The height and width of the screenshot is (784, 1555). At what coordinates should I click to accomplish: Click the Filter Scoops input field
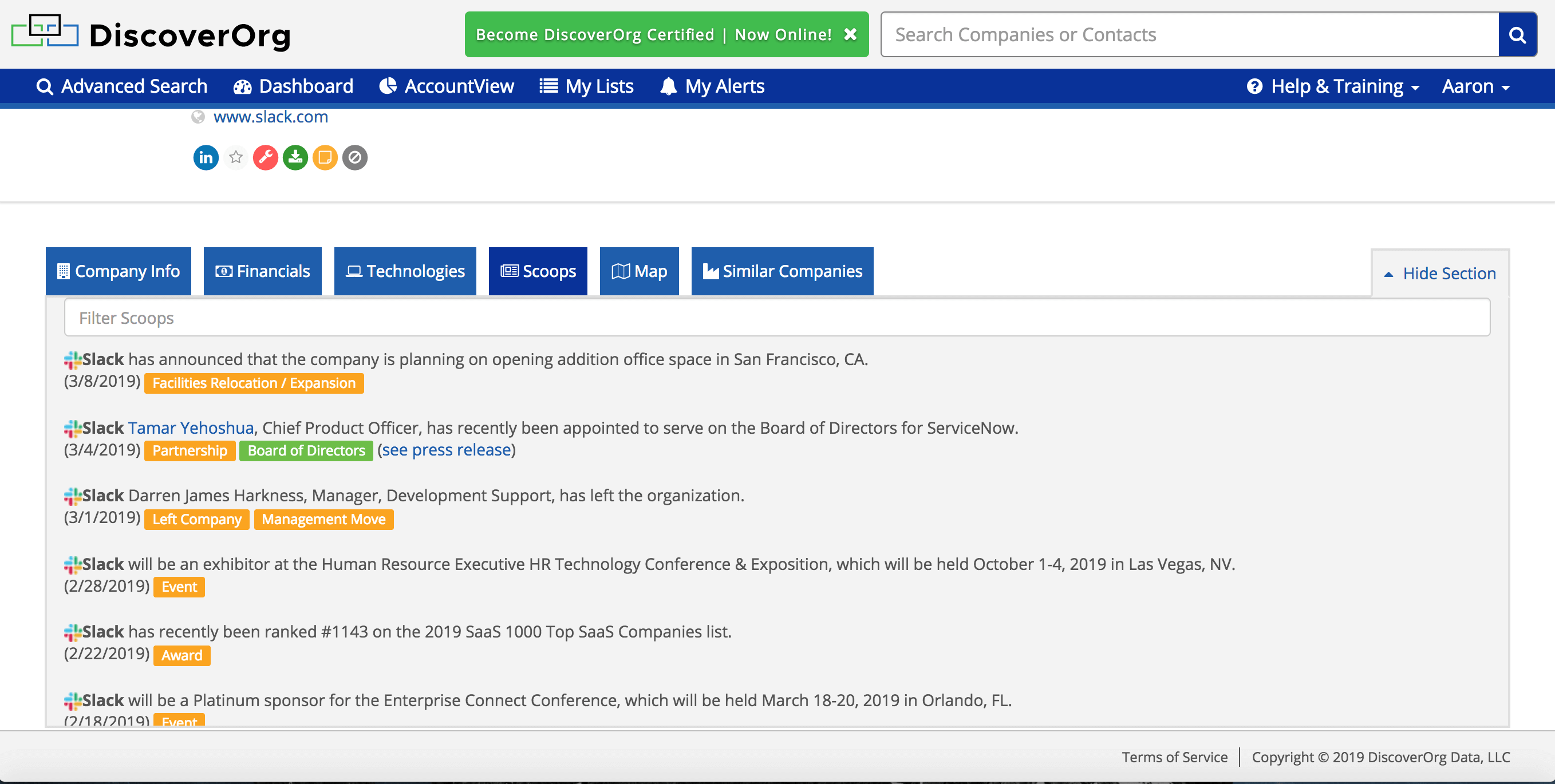(x=777, y=318)
